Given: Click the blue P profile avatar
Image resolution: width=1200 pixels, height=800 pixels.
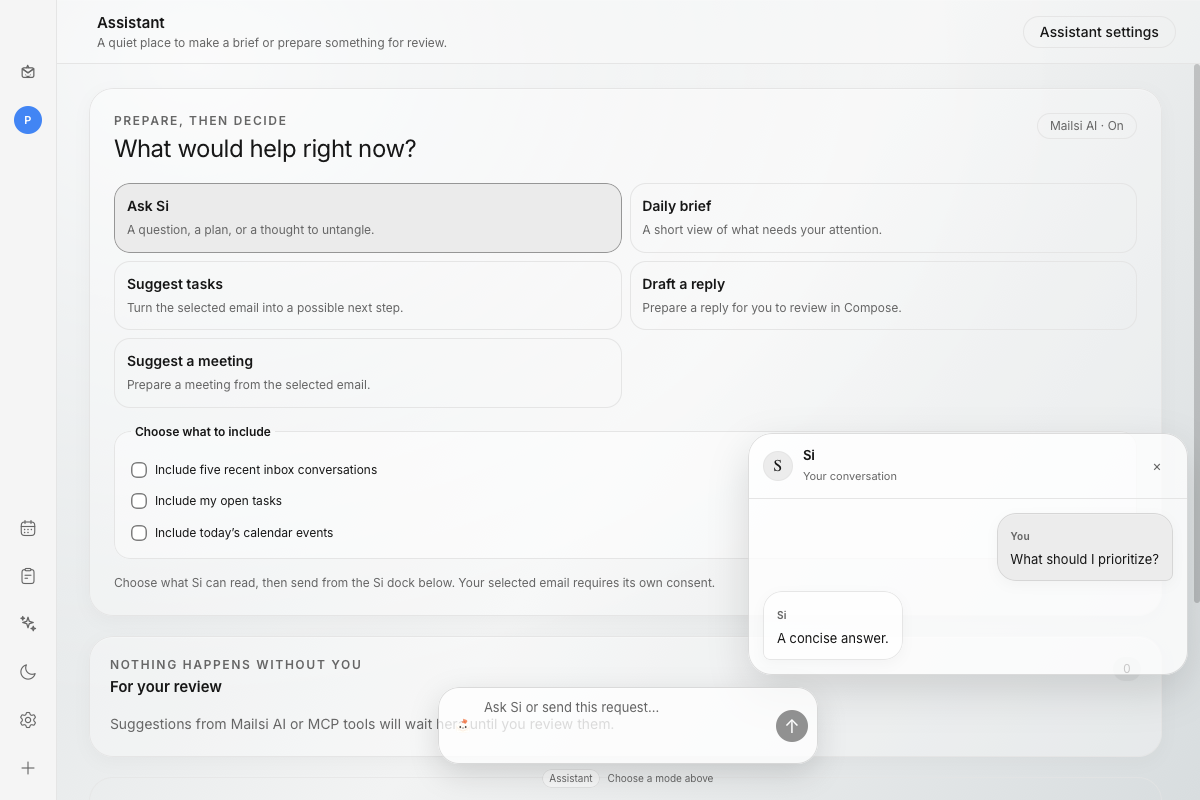Looking at the screenshot, I should click(28, 120).
